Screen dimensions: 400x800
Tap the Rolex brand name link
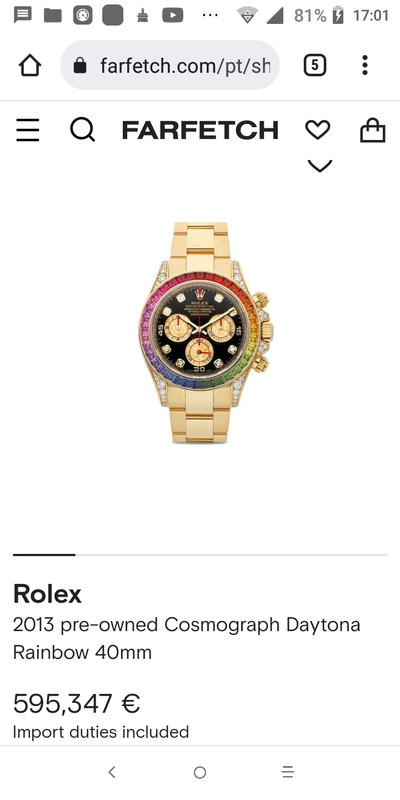[x=47, y=594]
